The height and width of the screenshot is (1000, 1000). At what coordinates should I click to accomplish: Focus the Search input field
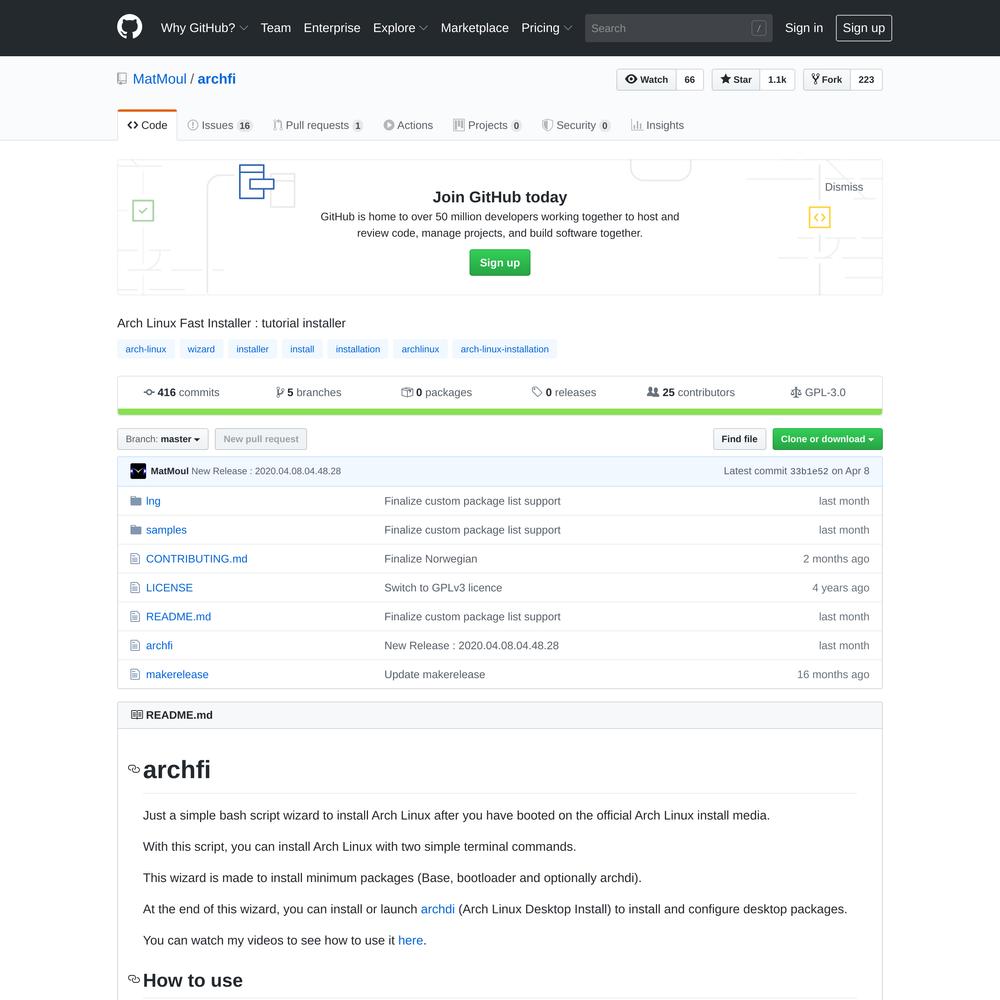(x=679, y=28)
